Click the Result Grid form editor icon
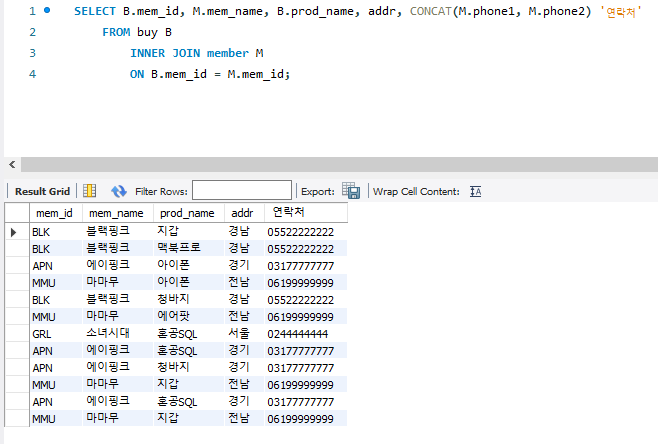 (89, 191)
